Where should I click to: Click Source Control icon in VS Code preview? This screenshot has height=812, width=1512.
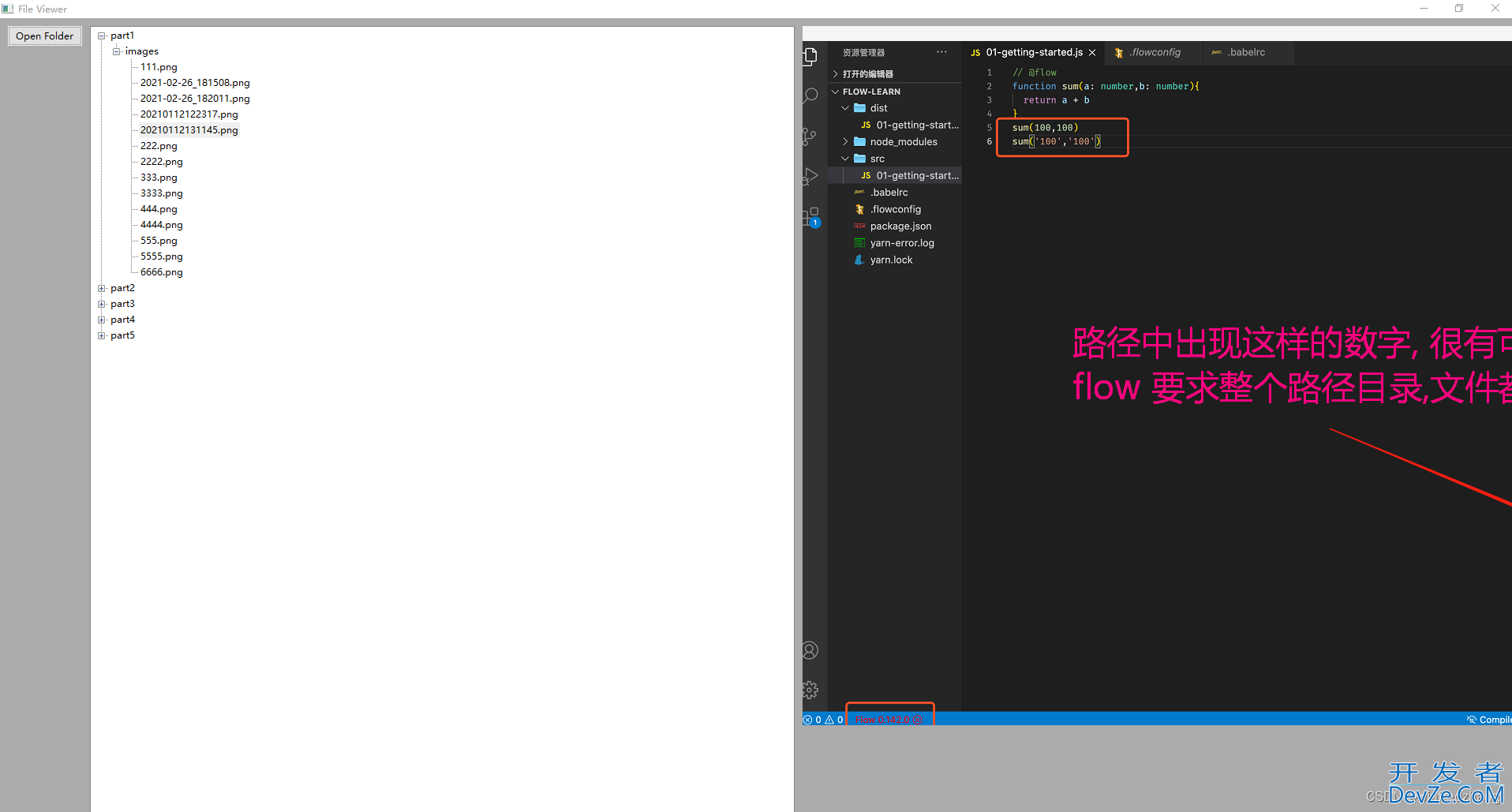point(810,137)
